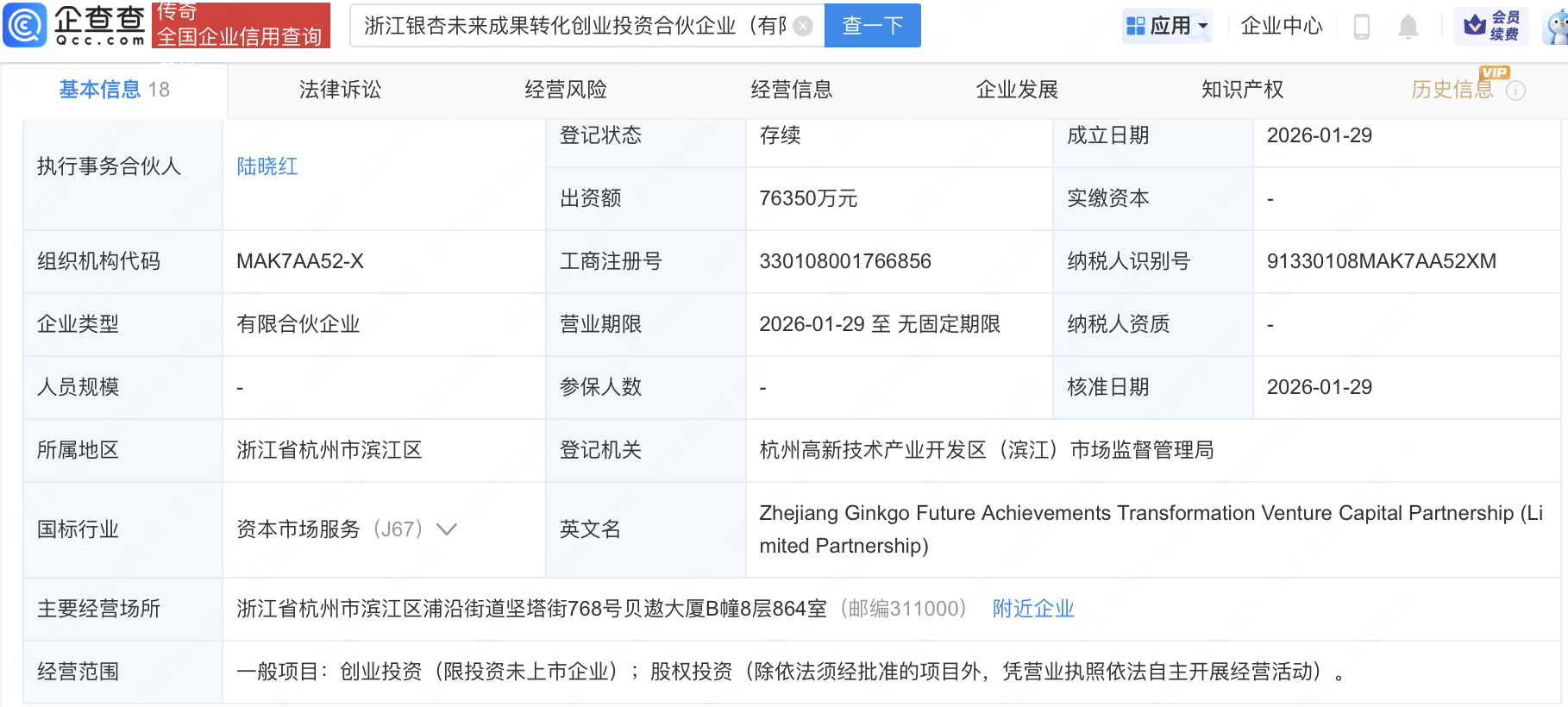Open the 应用 dropdown menu
The image size is (1568, 707).
pos(1167,26)
